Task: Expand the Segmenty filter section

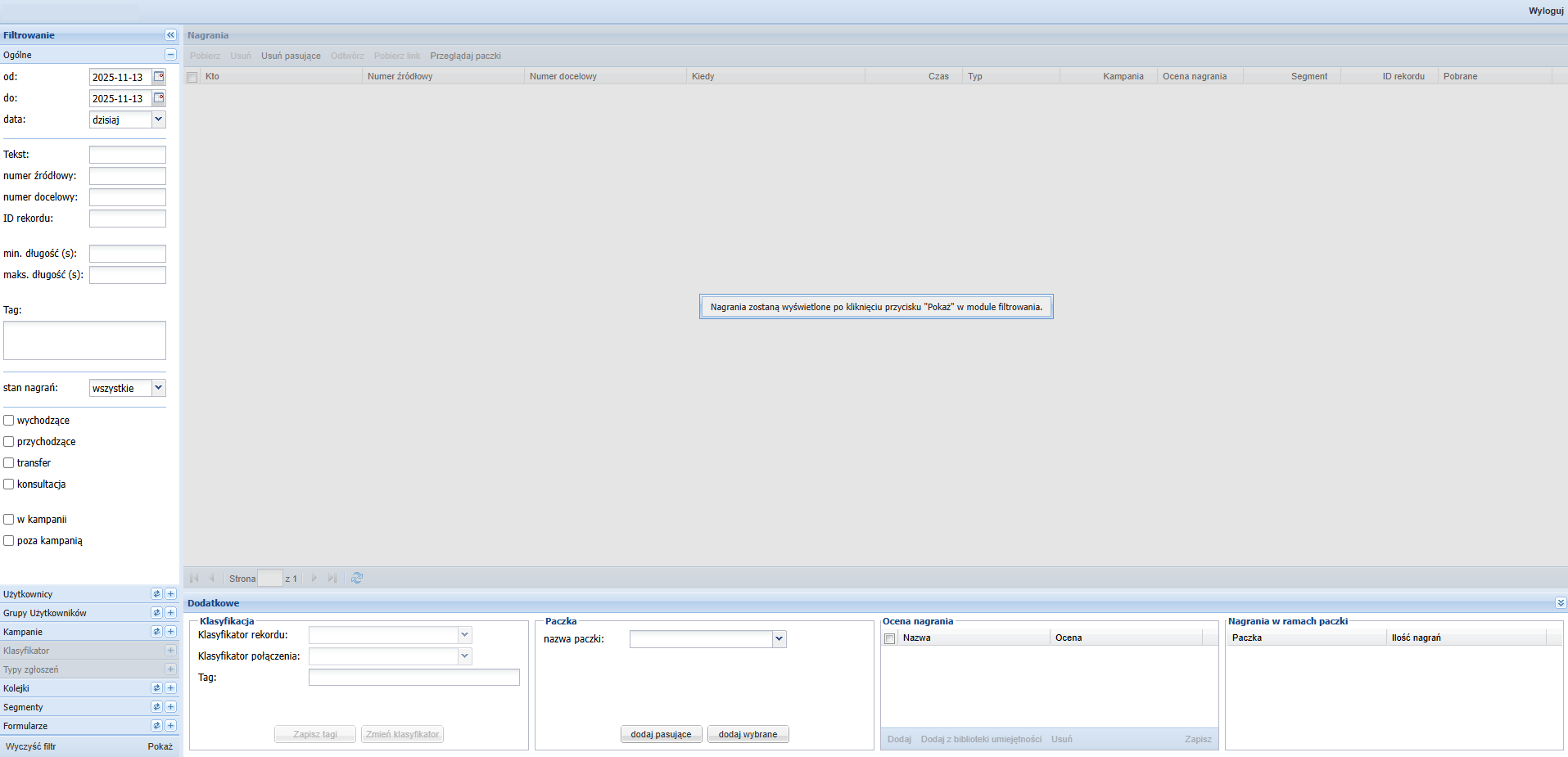Action: click(170, 707)
